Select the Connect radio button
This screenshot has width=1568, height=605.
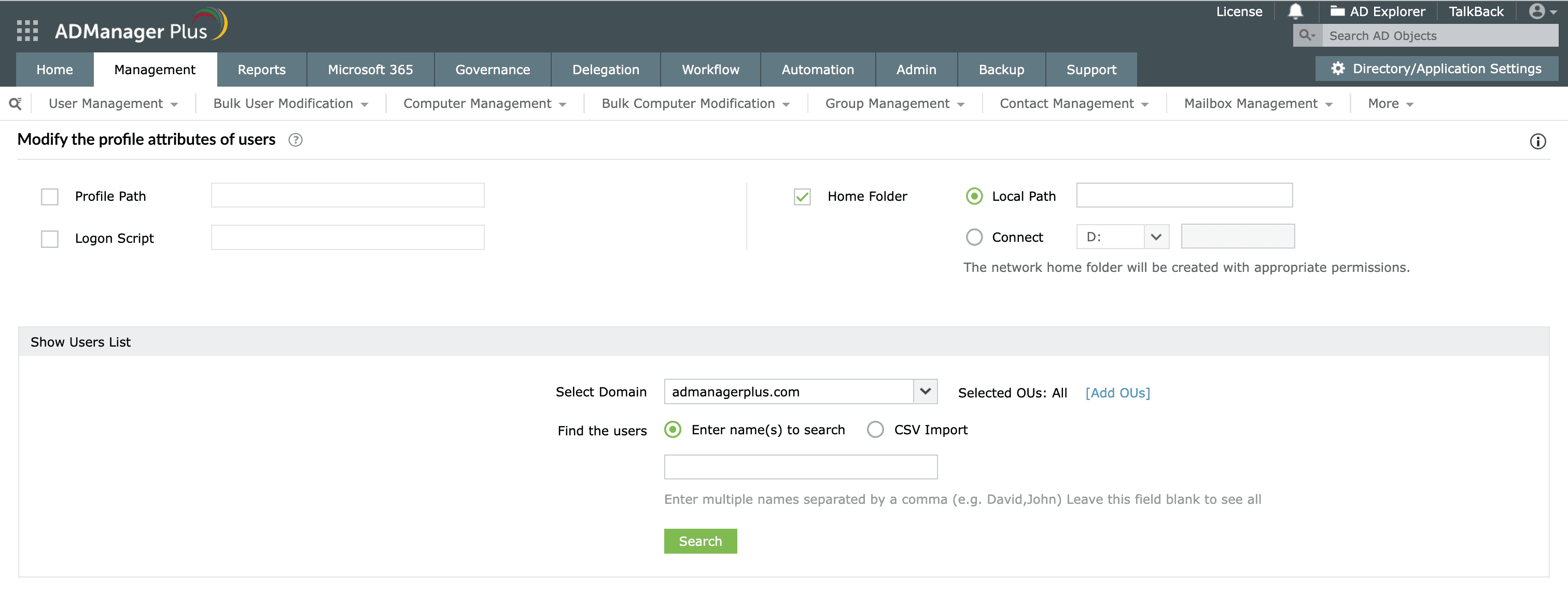click(x=974, y=238)
